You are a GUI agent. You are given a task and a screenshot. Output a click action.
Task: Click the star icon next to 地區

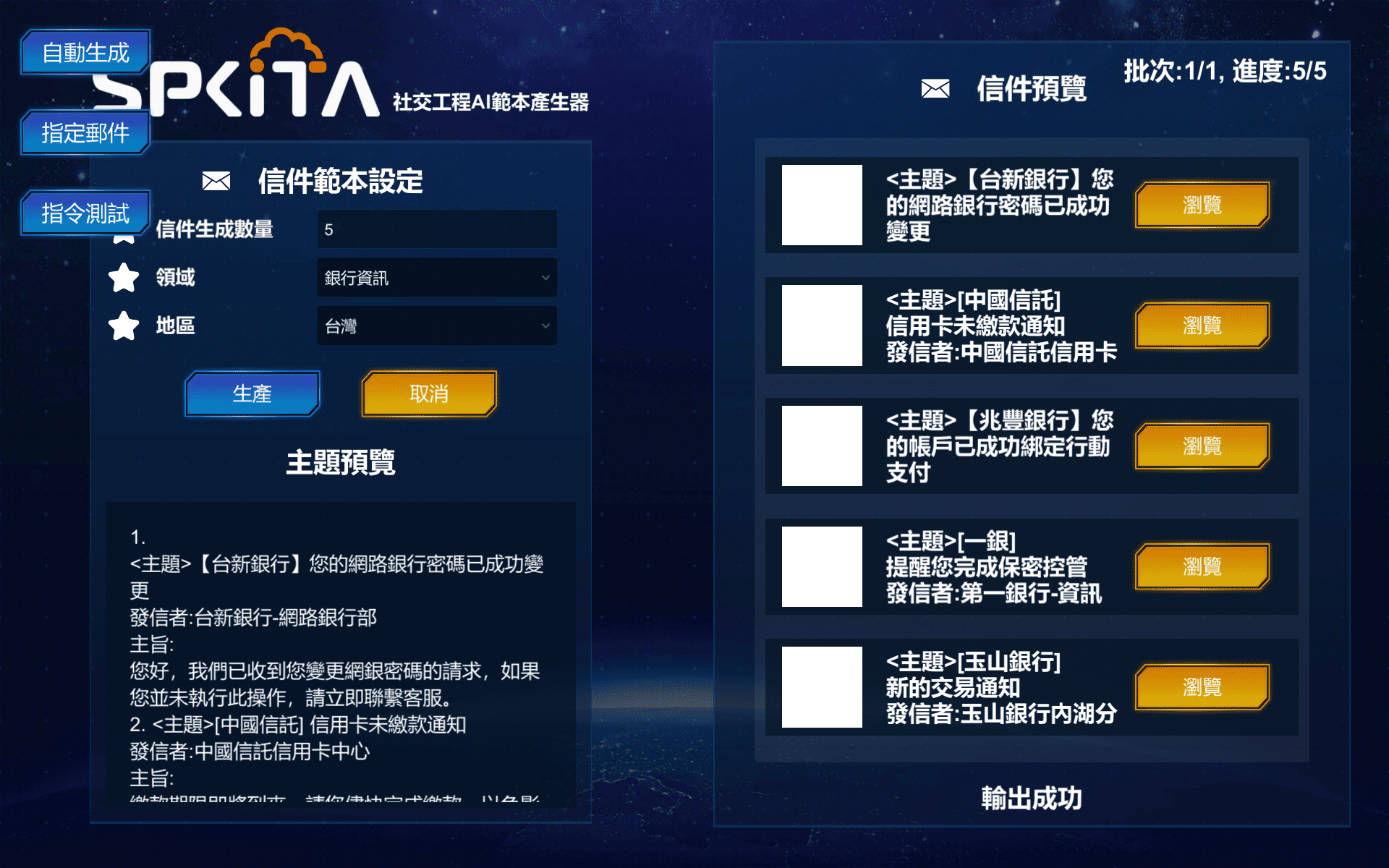point(124,326)
